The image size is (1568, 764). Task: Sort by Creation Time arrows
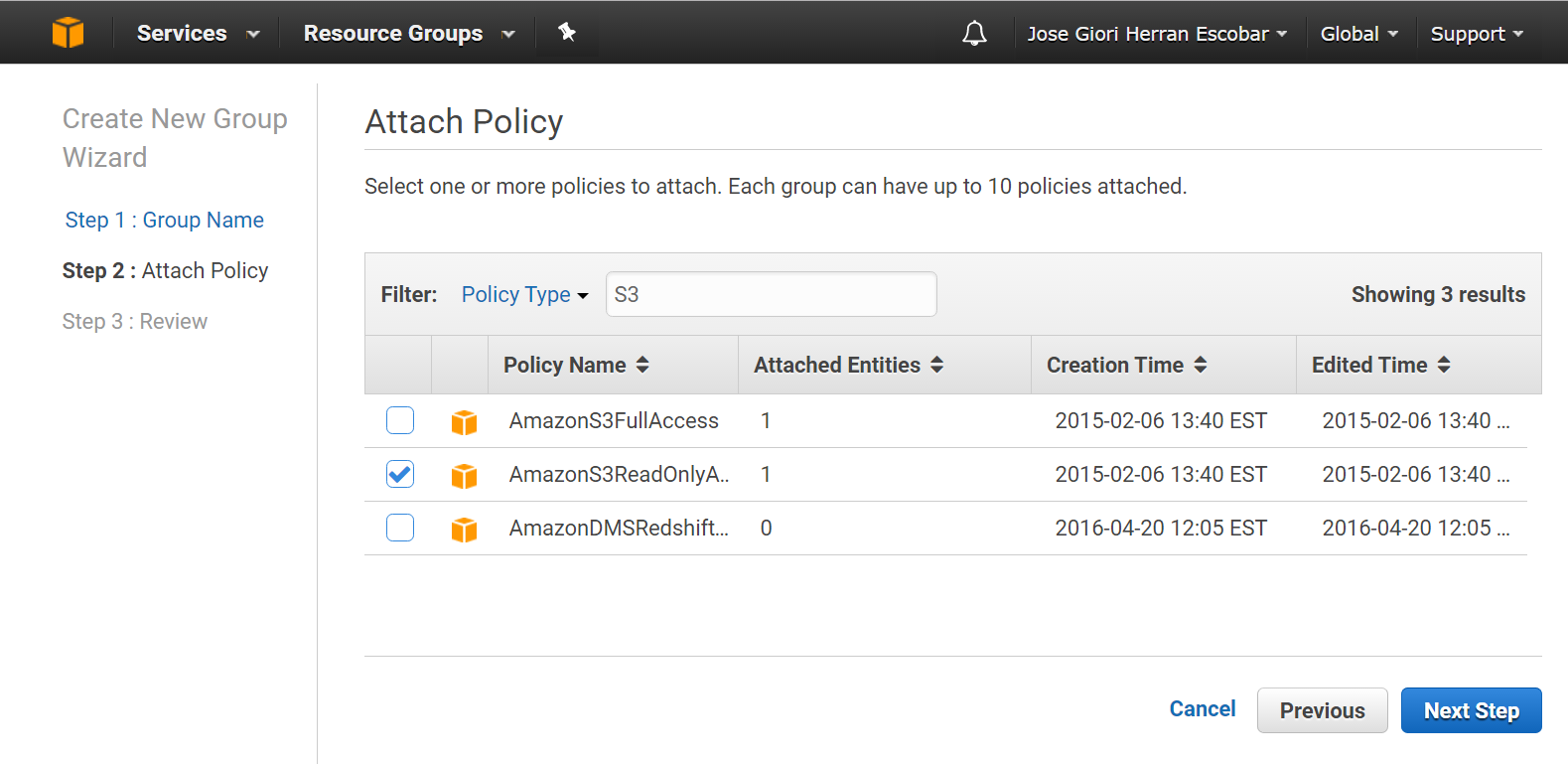tap(1201, 365)
